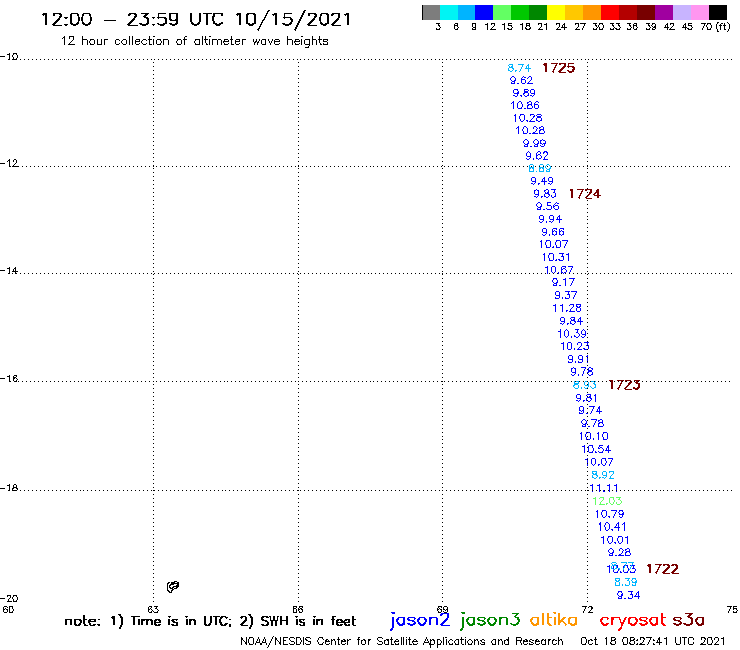Screen dimensions: 740x650
Task: Click the wave height value '9.74'
Action: pos(590,410)
